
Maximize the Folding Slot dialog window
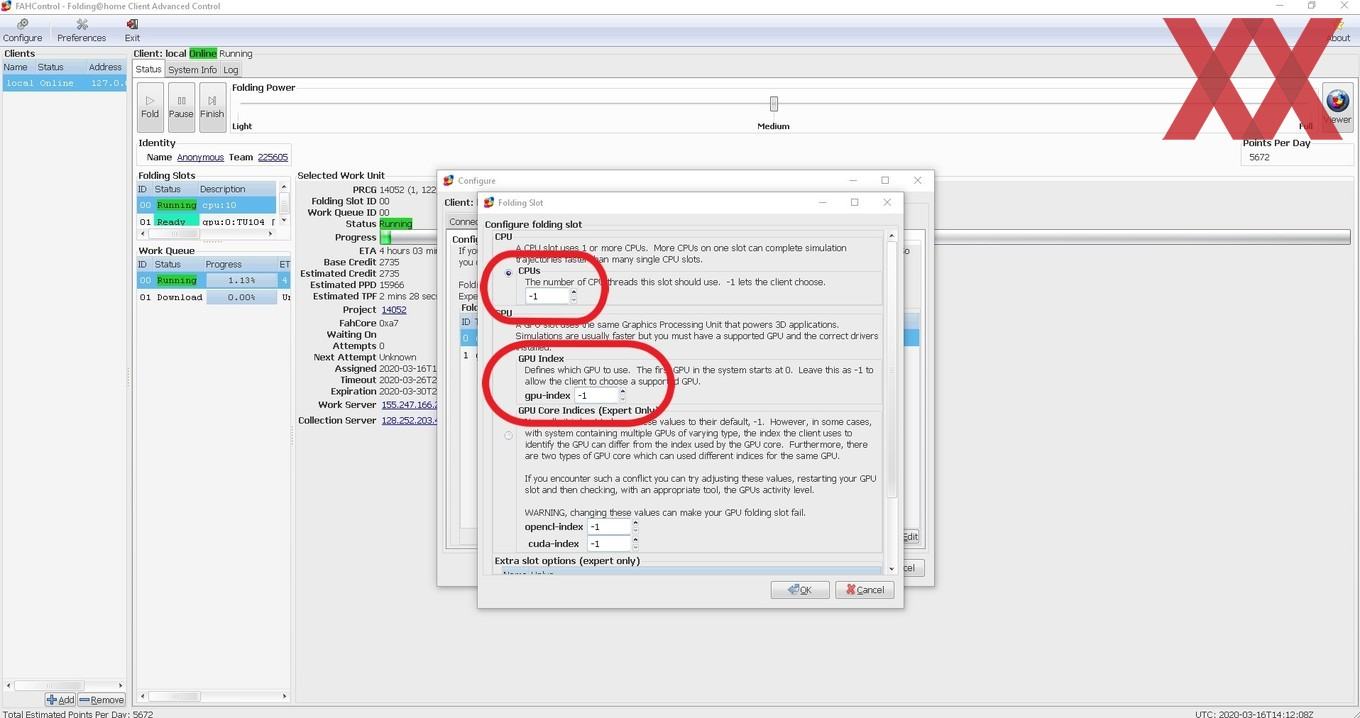point(854,202)
